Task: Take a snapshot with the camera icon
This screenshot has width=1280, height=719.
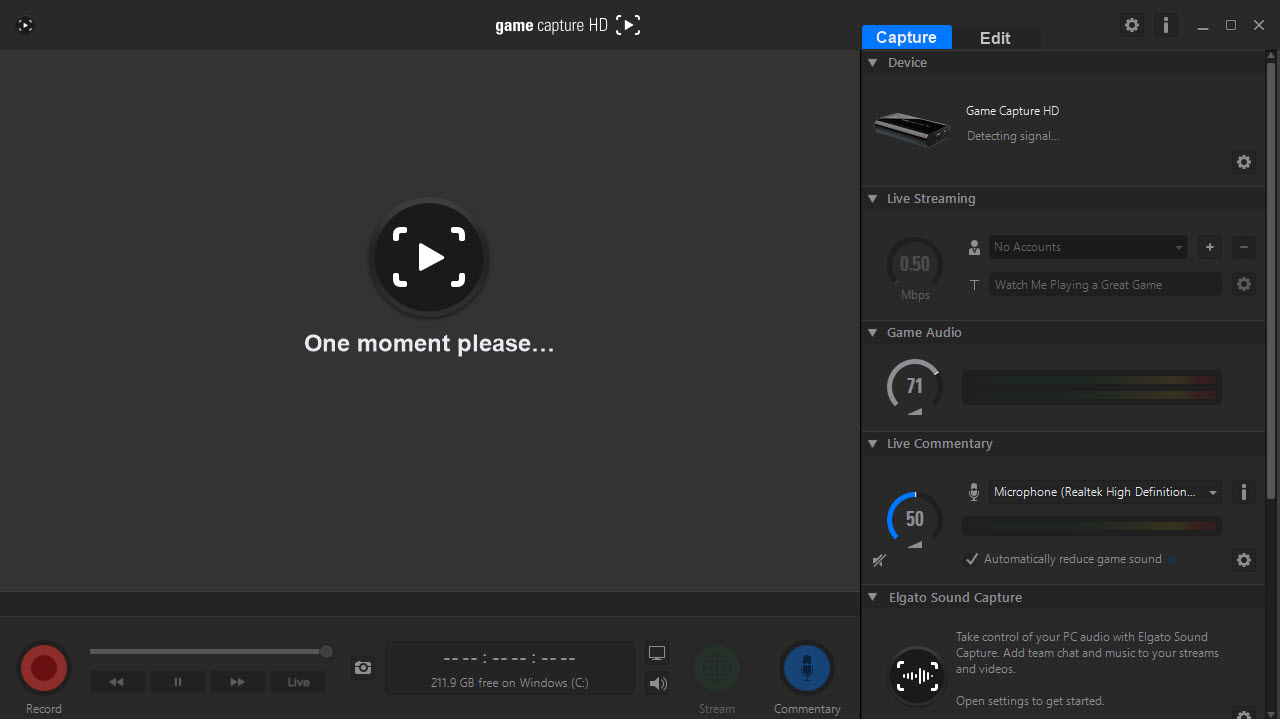Action: point(363,668)
